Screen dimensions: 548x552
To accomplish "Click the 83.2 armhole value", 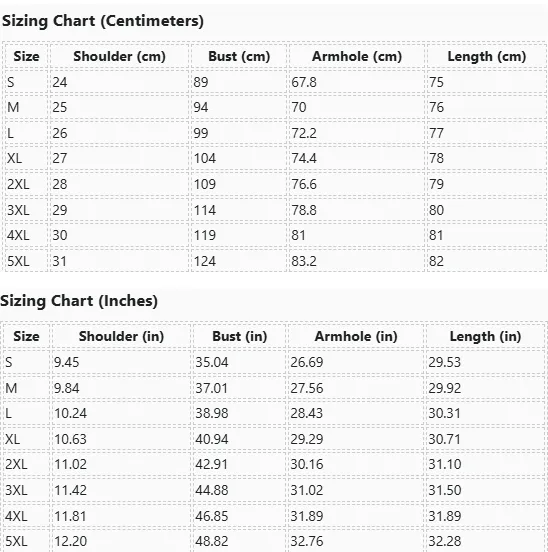I will [304, 261].
